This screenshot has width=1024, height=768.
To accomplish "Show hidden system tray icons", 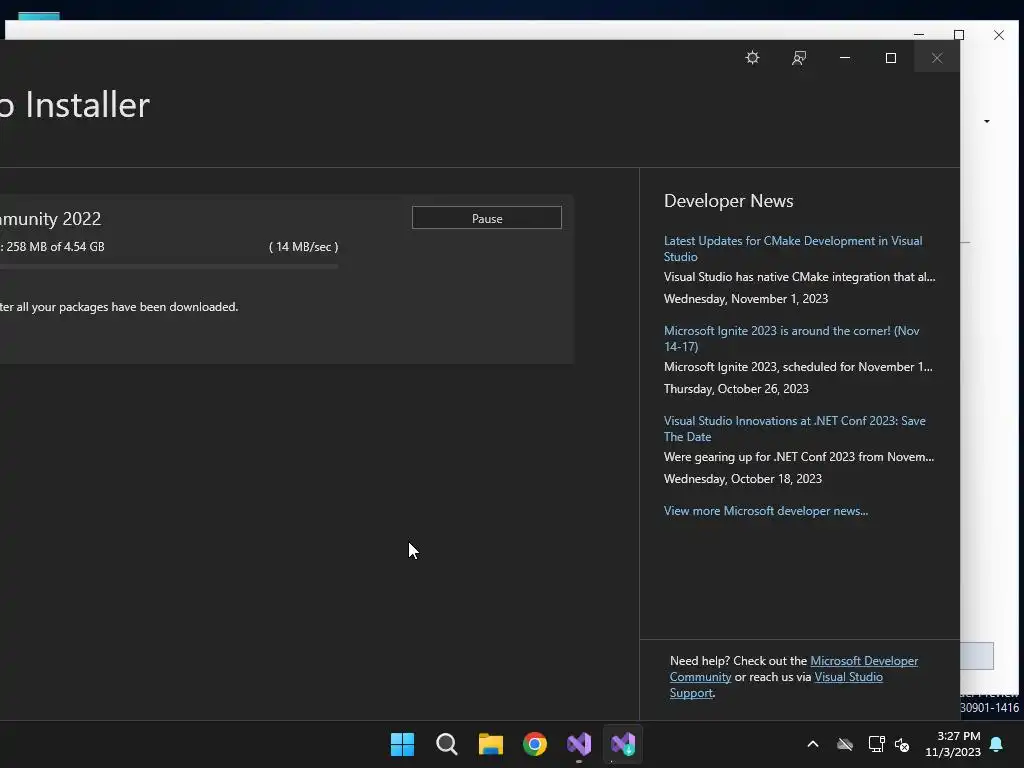I will 813,744.
